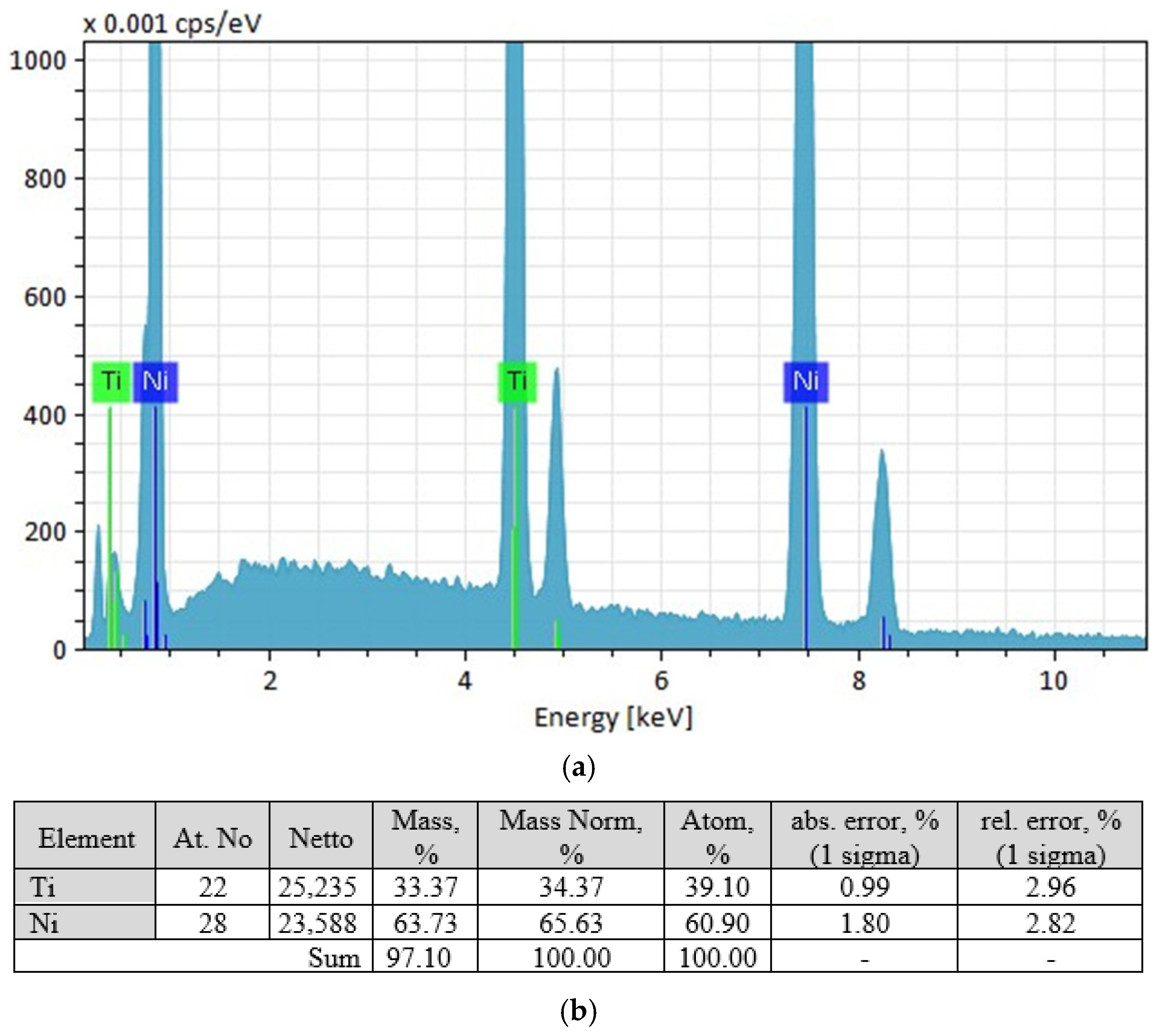Click the green Ti label near 0.4 keV
The image size is (1159, 1036).
112,381
